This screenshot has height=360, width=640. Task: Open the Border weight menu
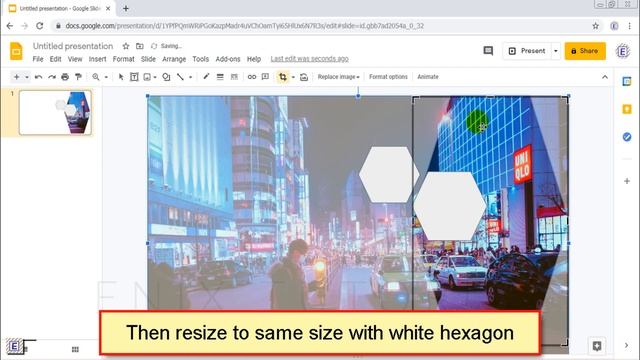coord(220,77)
